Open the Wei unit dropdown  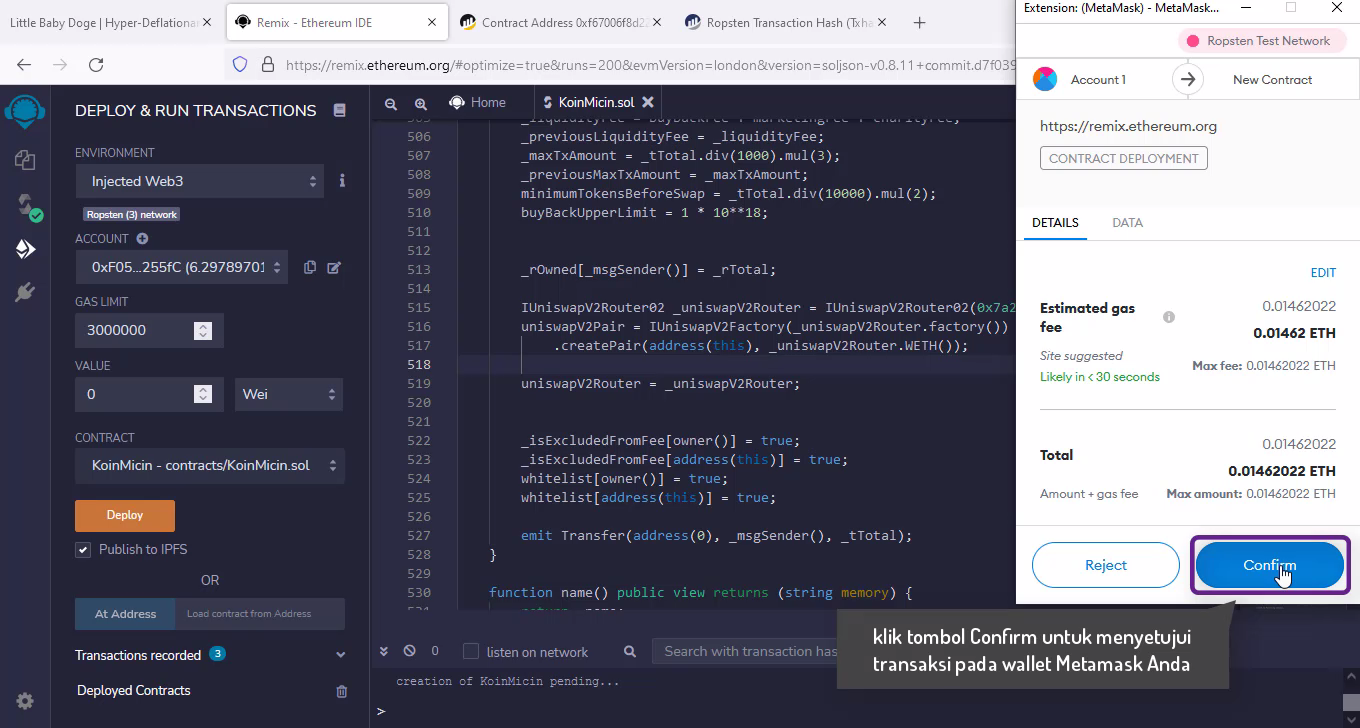288,394
